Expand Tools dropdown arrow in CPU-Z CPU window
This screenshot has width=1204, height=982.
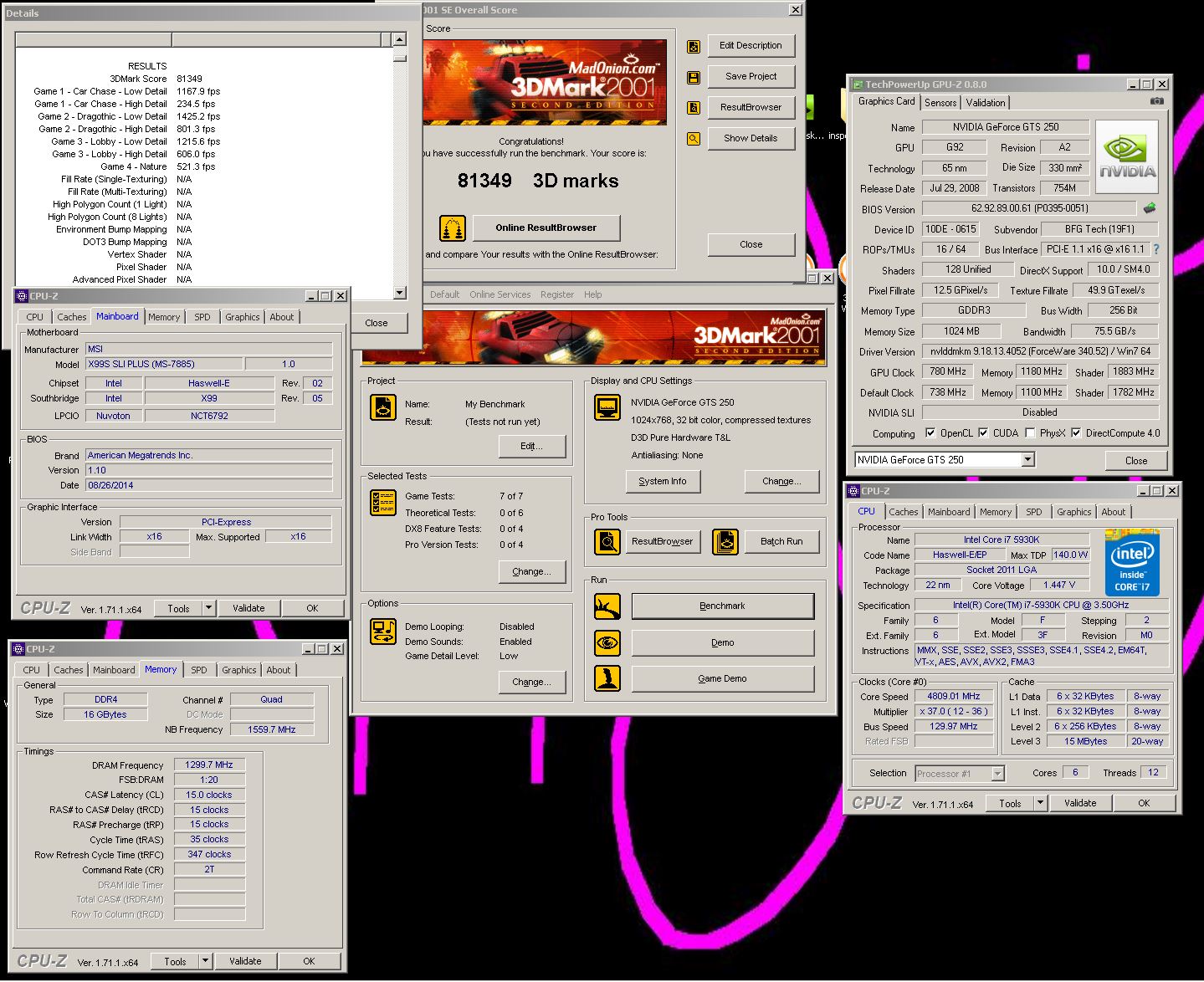pyautogui.click(x=1041, y=803)
